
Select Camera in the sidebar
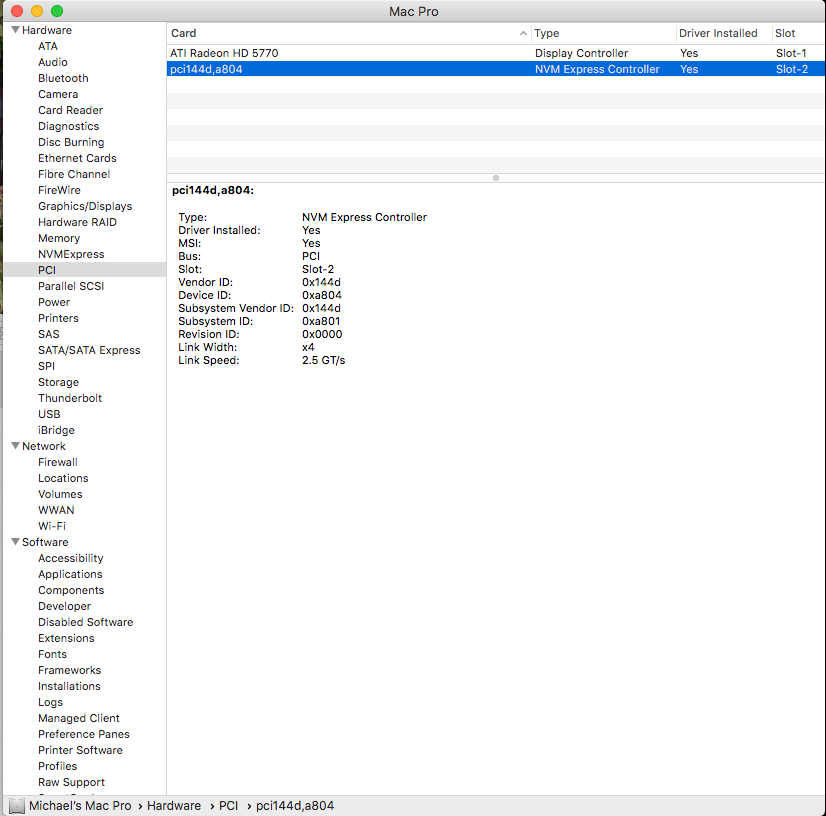(58, 94)
